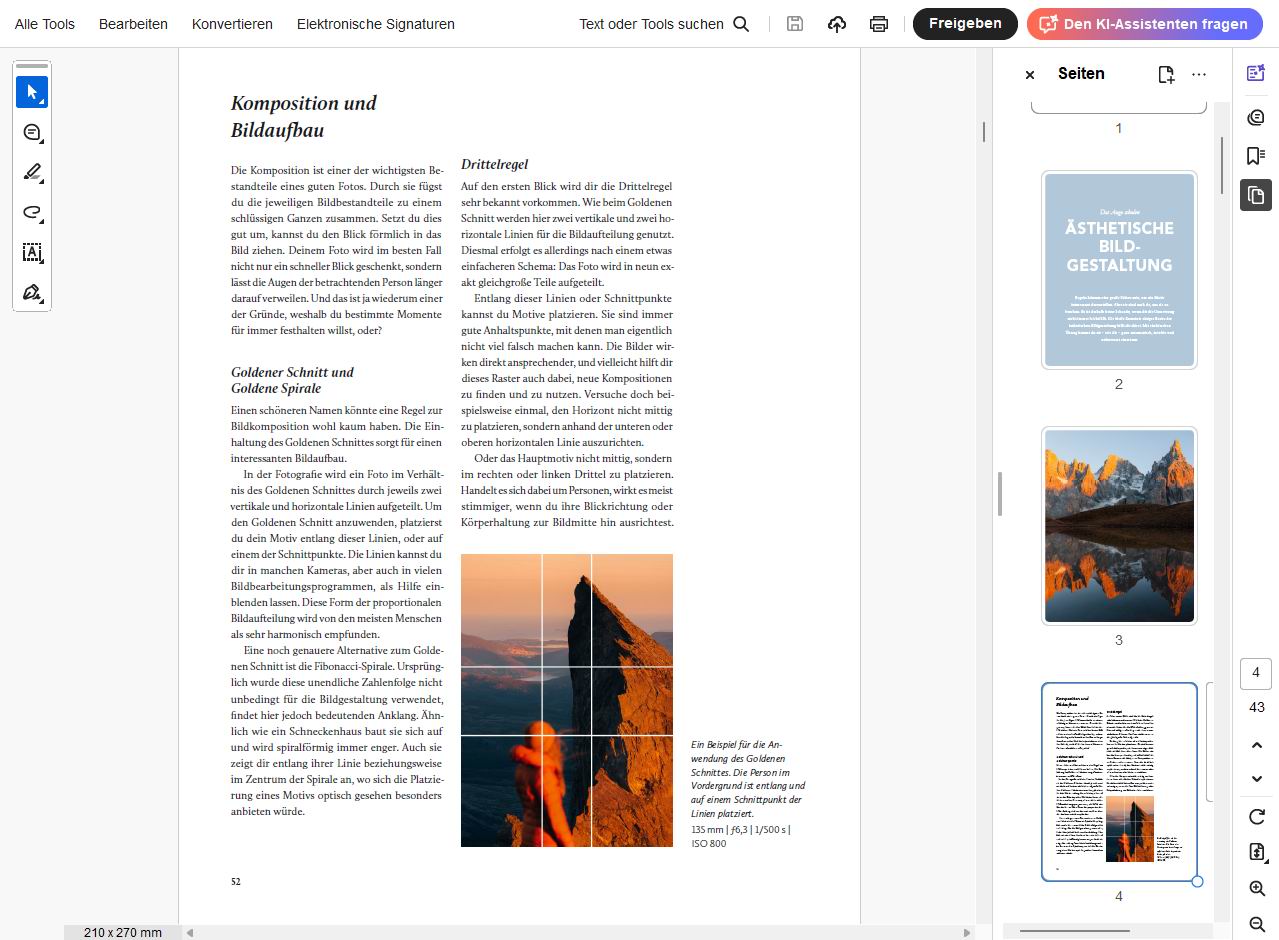Click the Drittelregel heading
This screenshot has width=1279, height=940.
click(494, 164)
